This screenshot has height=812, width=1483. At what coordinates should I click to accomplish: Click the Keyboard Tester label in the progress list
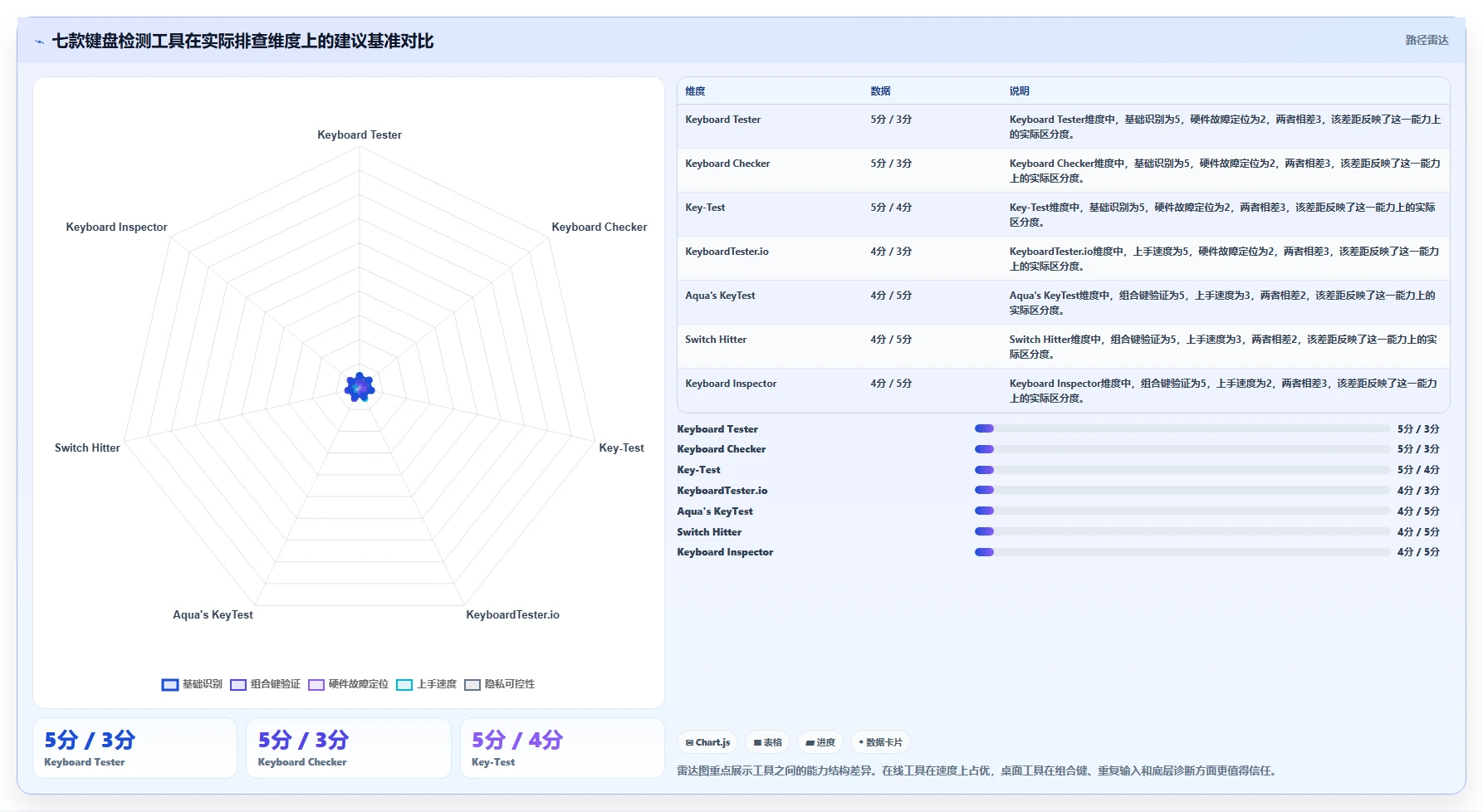[x=717, y=429]
